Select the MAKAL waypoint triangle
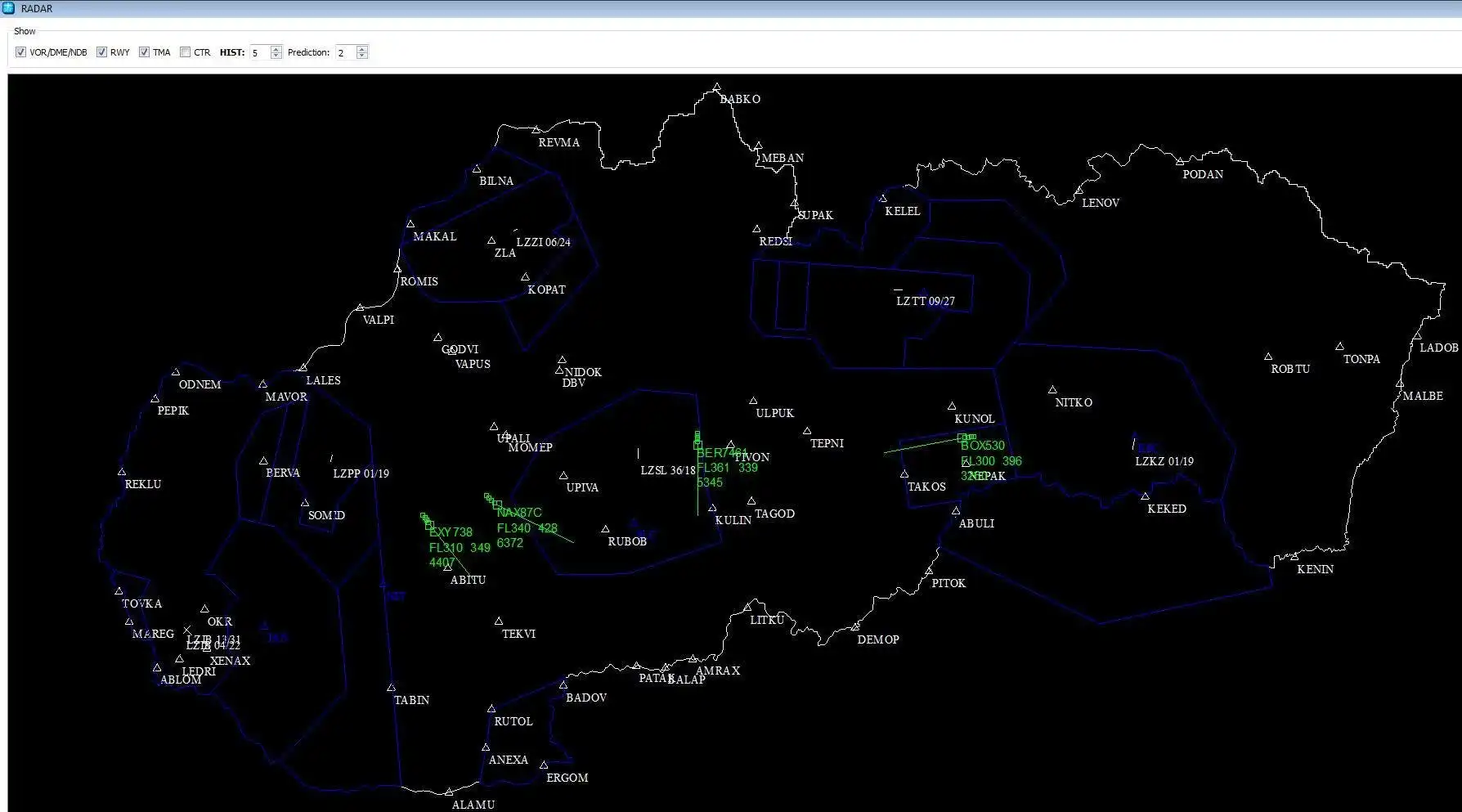 (410, 224)
